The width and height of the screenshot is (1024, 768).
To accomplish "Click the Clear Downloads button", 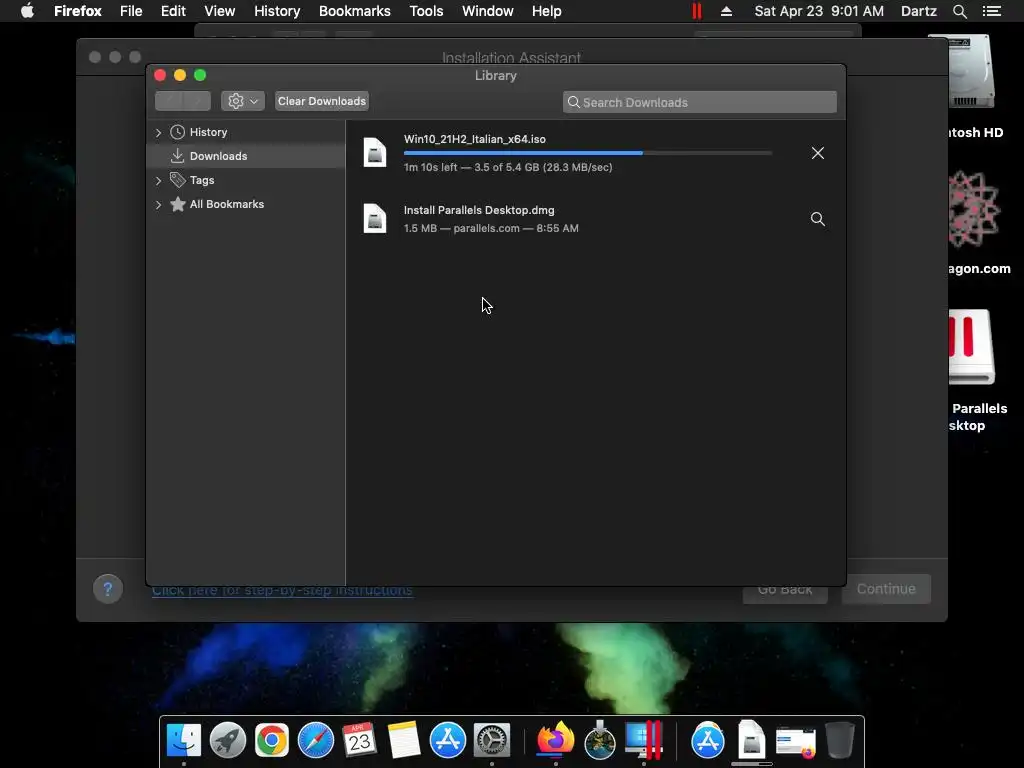I will click(x=322, y=101).
